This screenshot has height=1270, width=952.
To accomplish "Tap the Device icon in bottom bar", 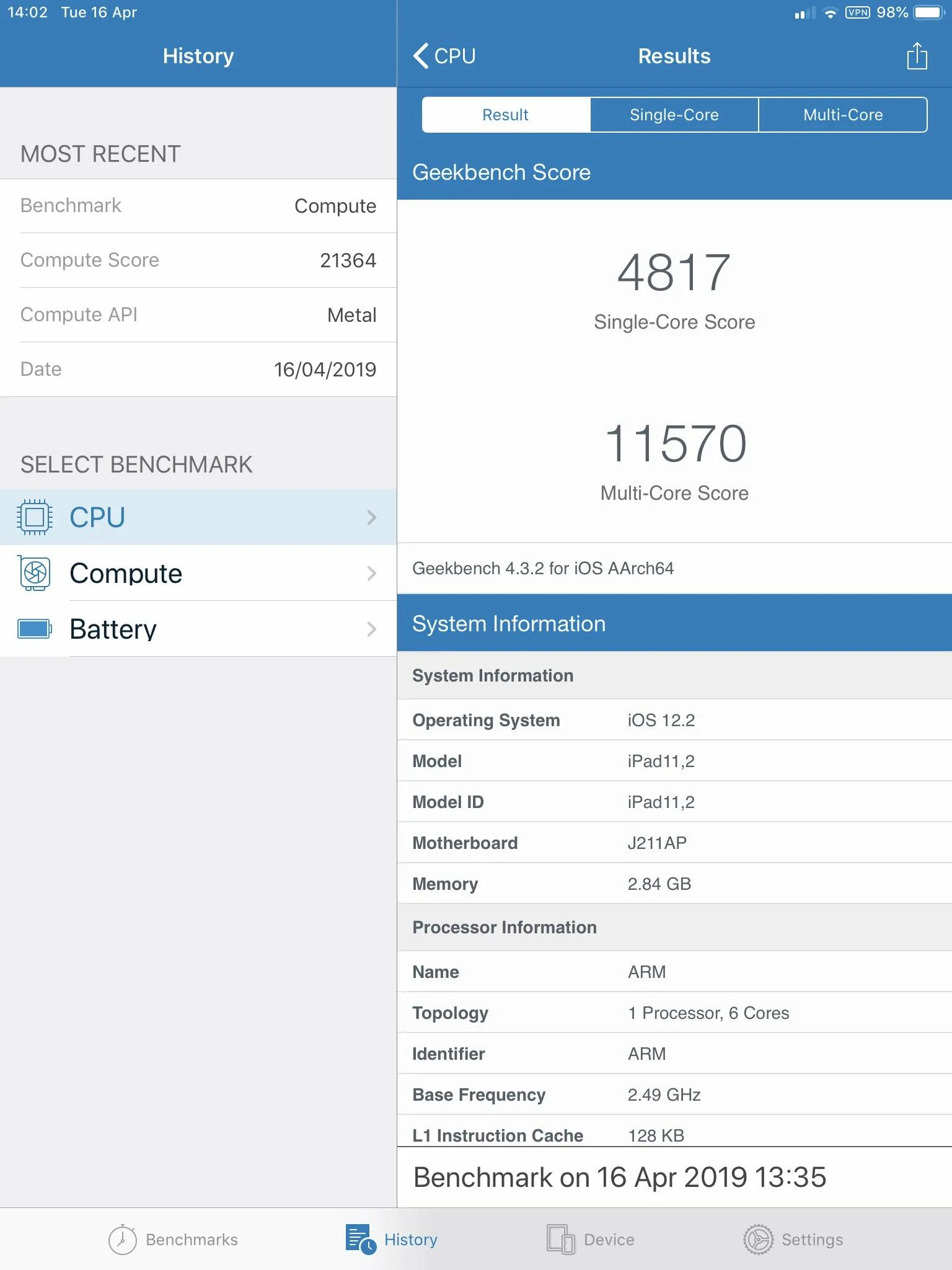I will tap(561, 1239).
